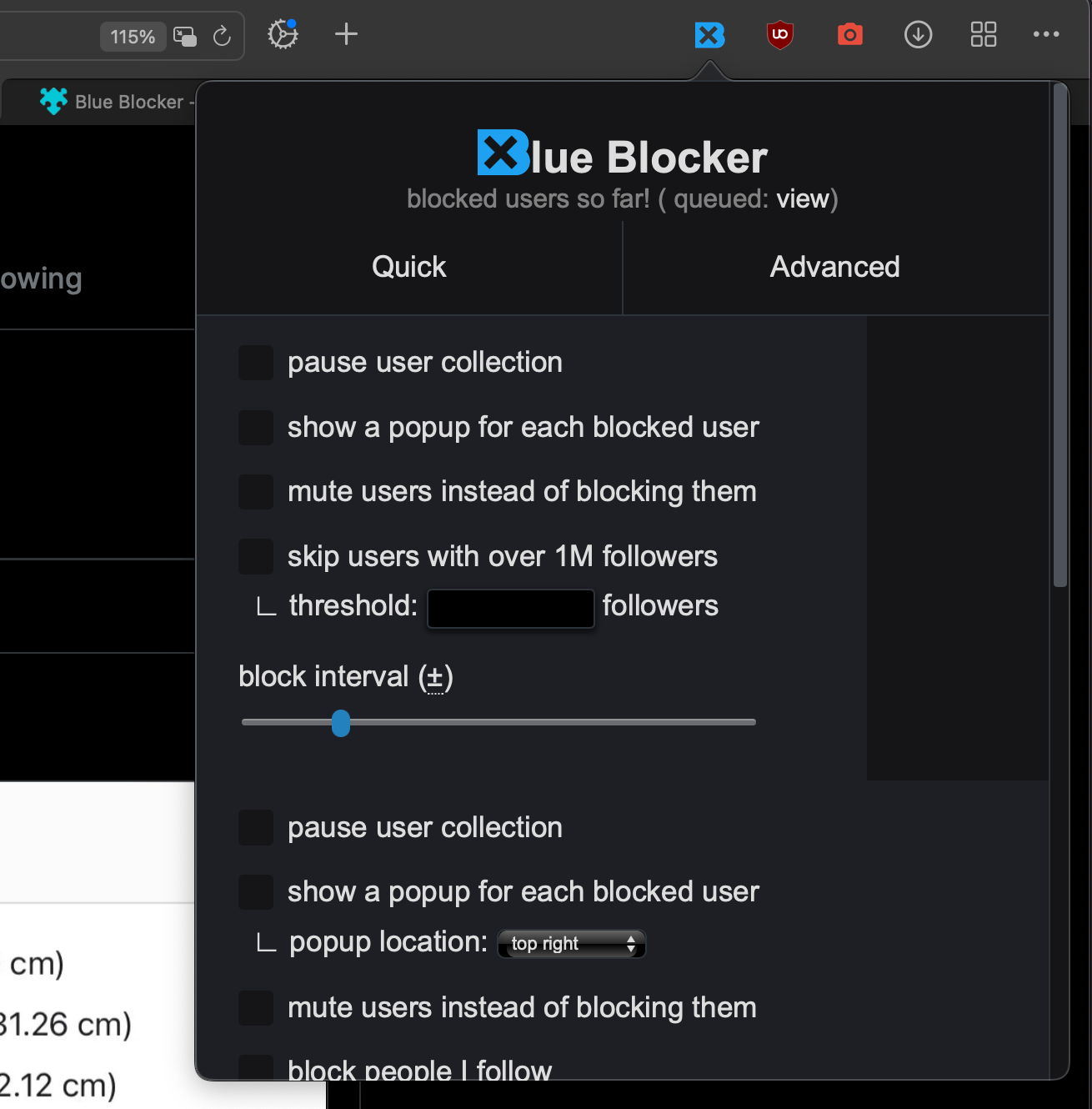Open the downloads arrow icon

(x=918, y=35)
